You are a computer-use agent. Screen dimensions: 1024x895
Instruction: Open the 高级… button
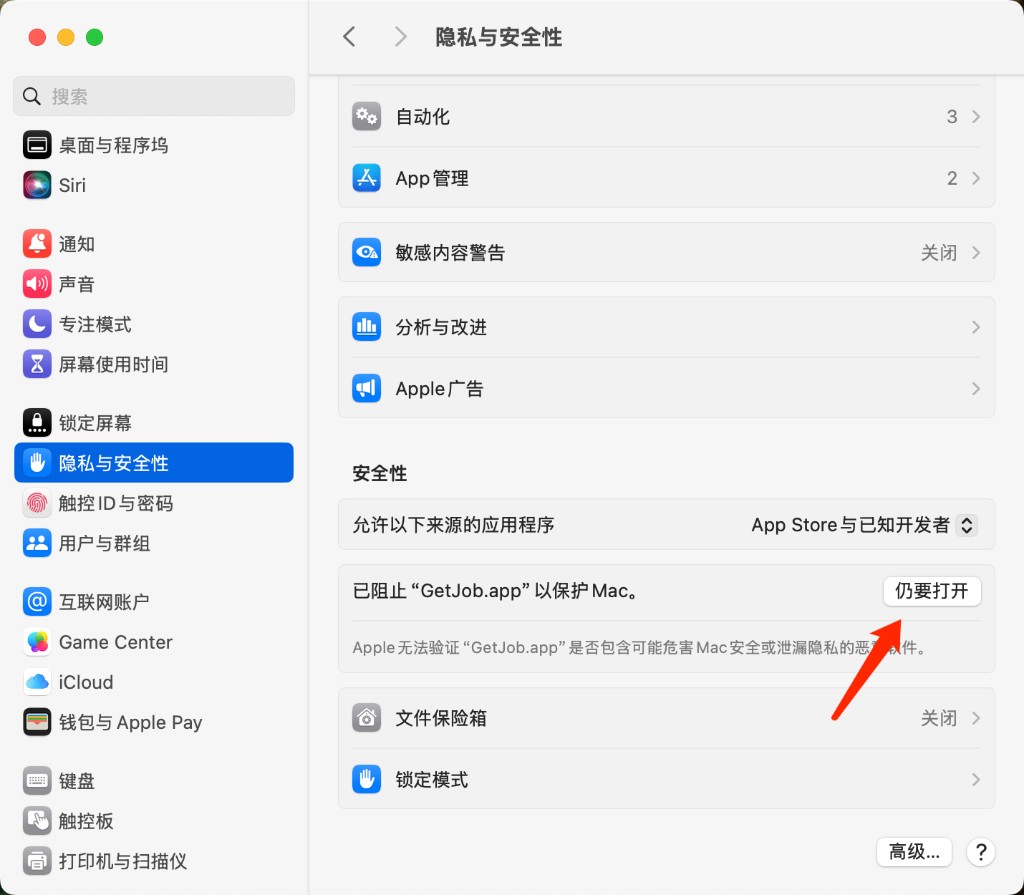point(914,851)
